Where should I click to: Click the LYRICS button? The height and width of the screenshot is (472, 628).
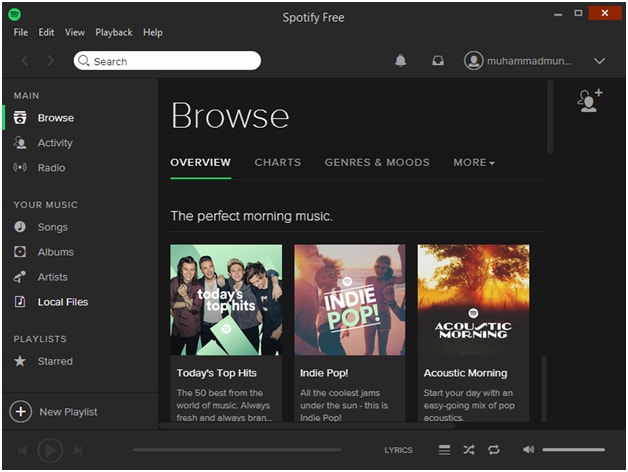(x=399, y=450)
